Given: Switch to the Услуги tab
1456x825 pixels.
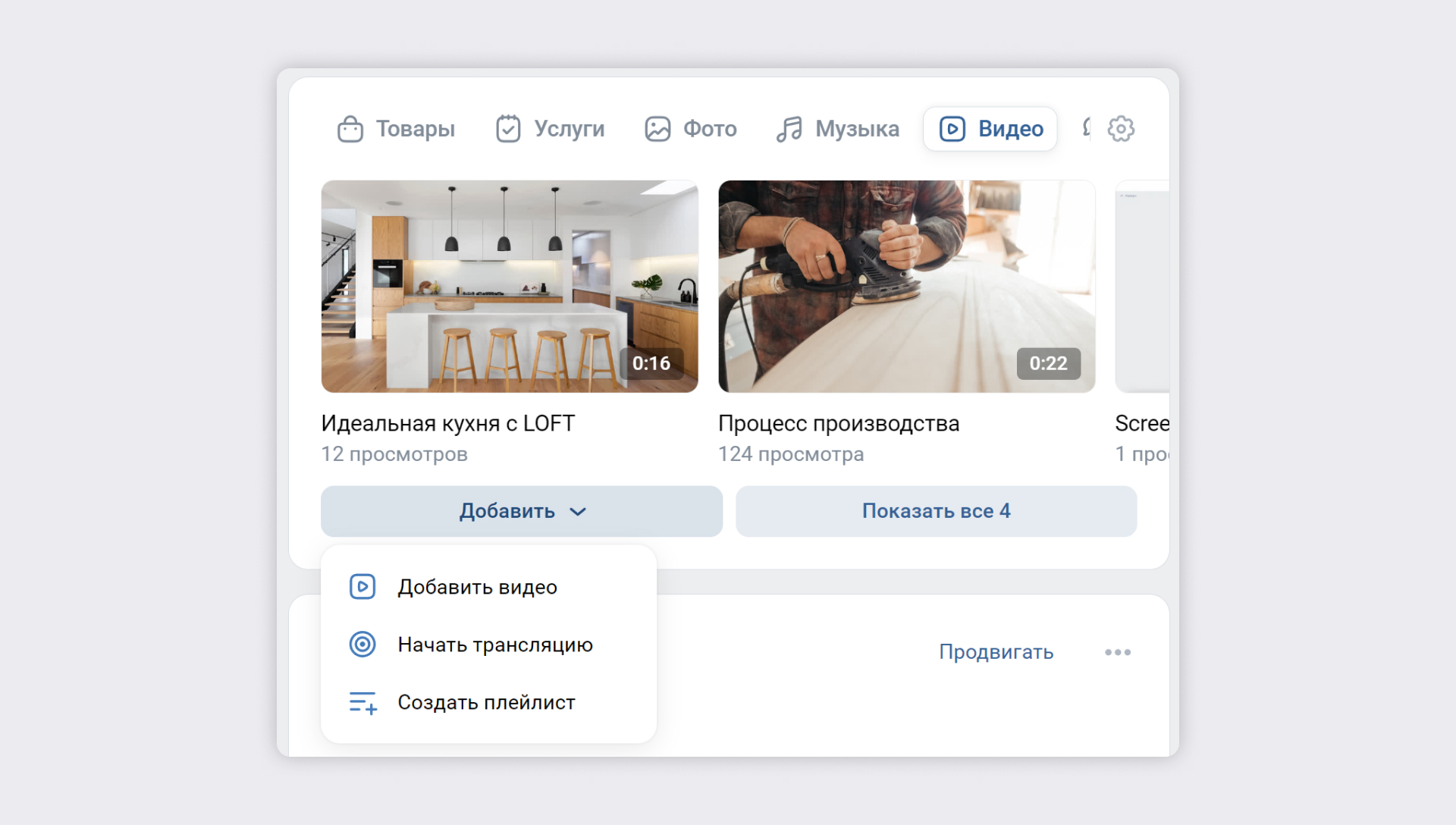Looking at the screenshot, I should (x=550, y=129).
